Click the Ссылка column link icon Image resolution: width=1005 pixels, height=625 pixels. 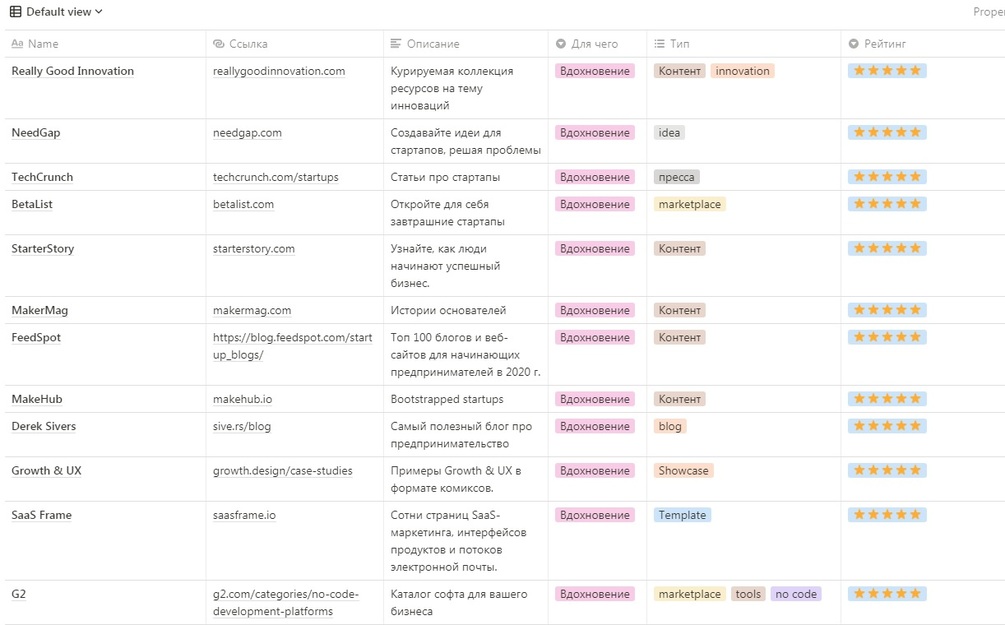coord(219,44)
